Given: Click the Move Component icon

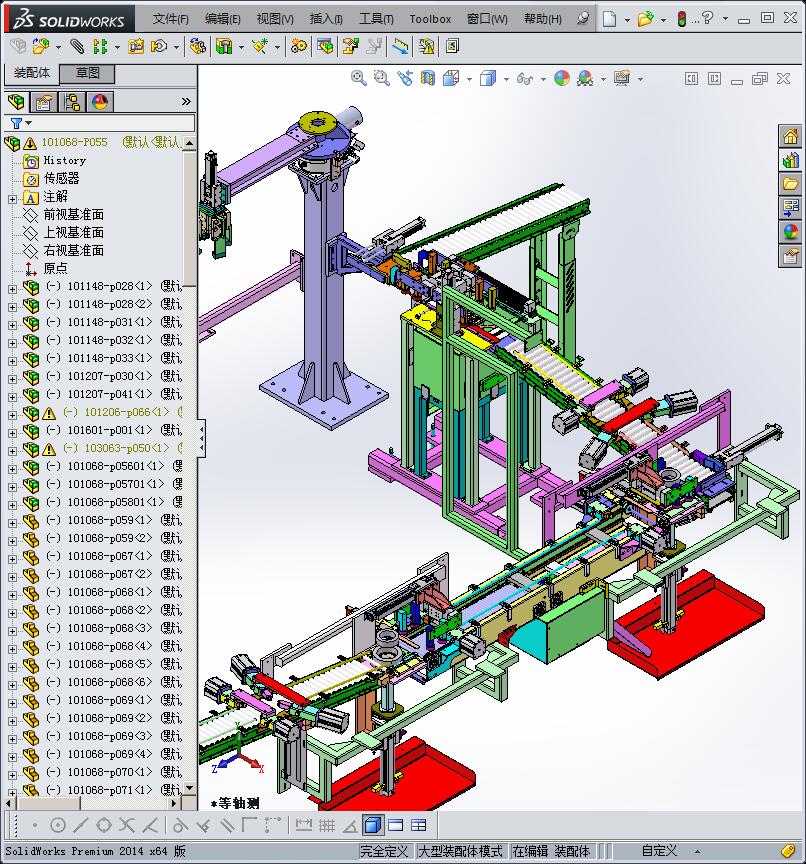Looking at the screenshot, I should pos(159,47).
